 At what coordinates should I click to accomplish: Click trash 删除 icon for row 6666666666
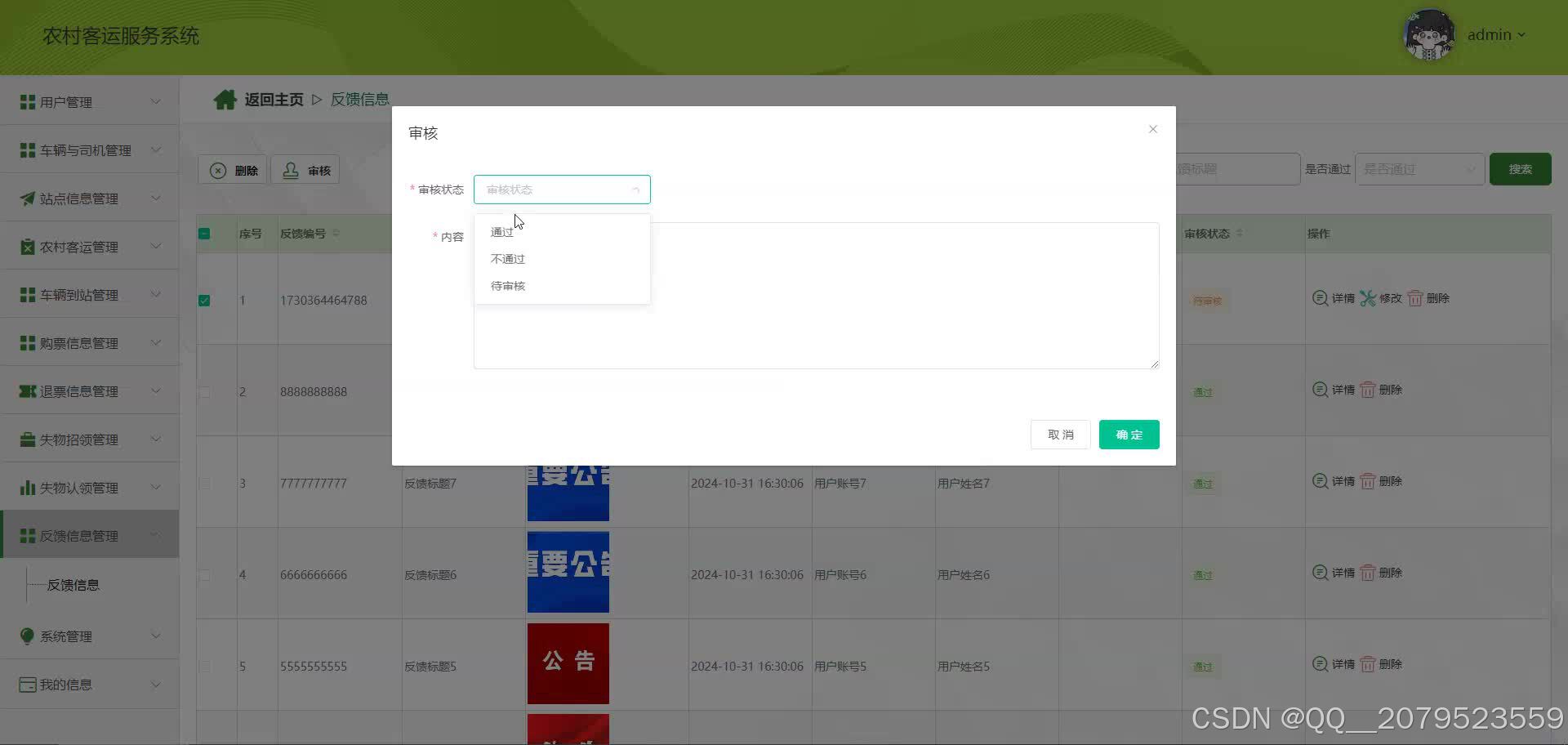coord(1368,573)
